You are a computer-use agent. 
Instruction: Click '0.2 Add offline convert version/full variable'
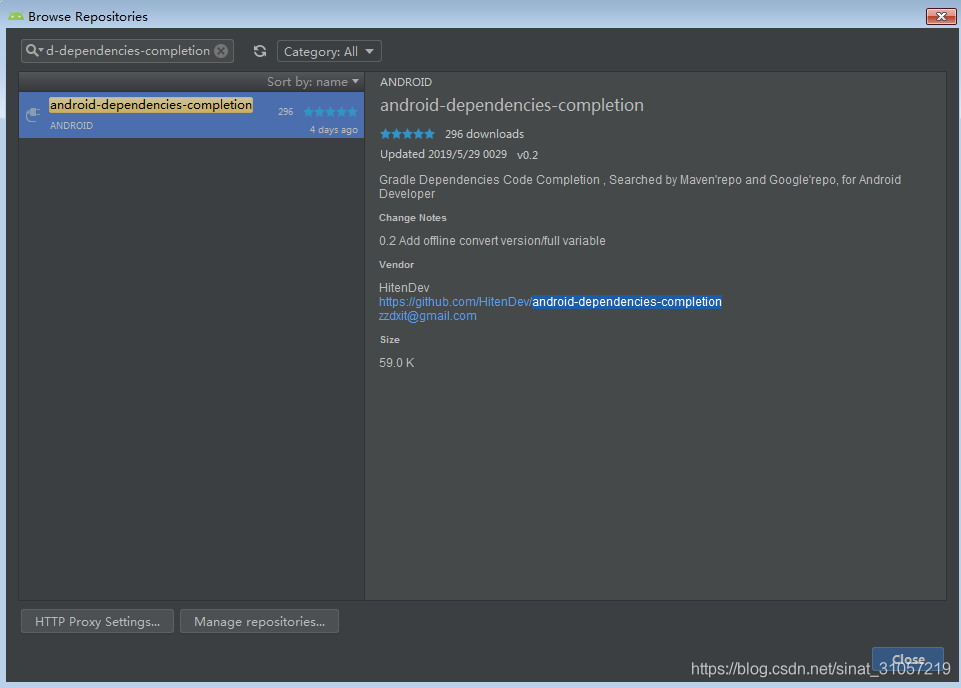tap(492, 241)
